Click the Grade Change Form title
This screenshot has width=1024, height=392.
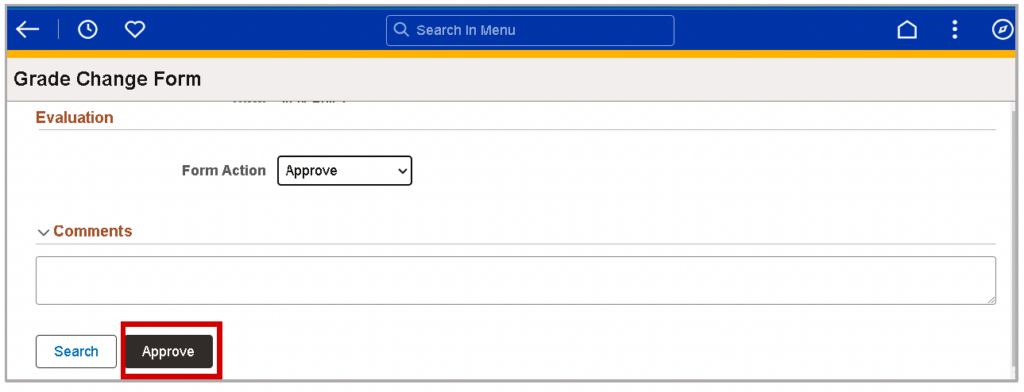coord(107,80)
